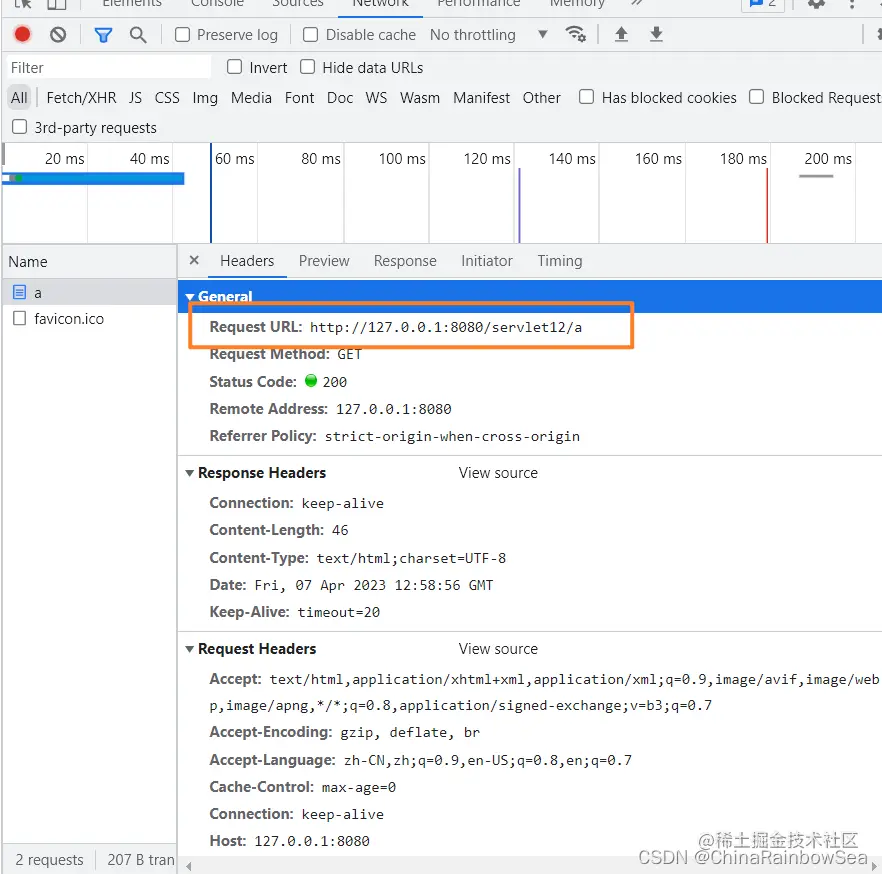Filter by JS requests

pos(135,98)
